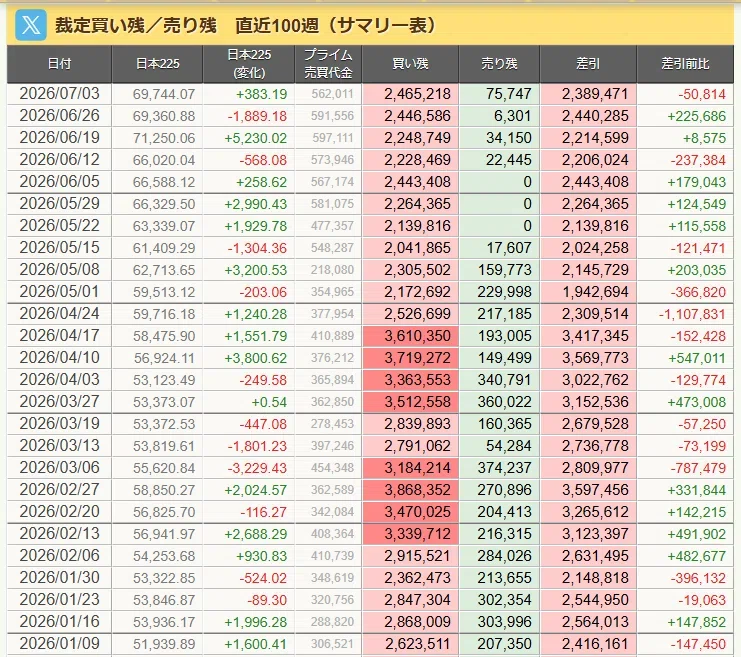The width and height of the screenshot is (741, 657).
Task: Click the date cell 2026/05/08
Action: (x=60, y=269)
